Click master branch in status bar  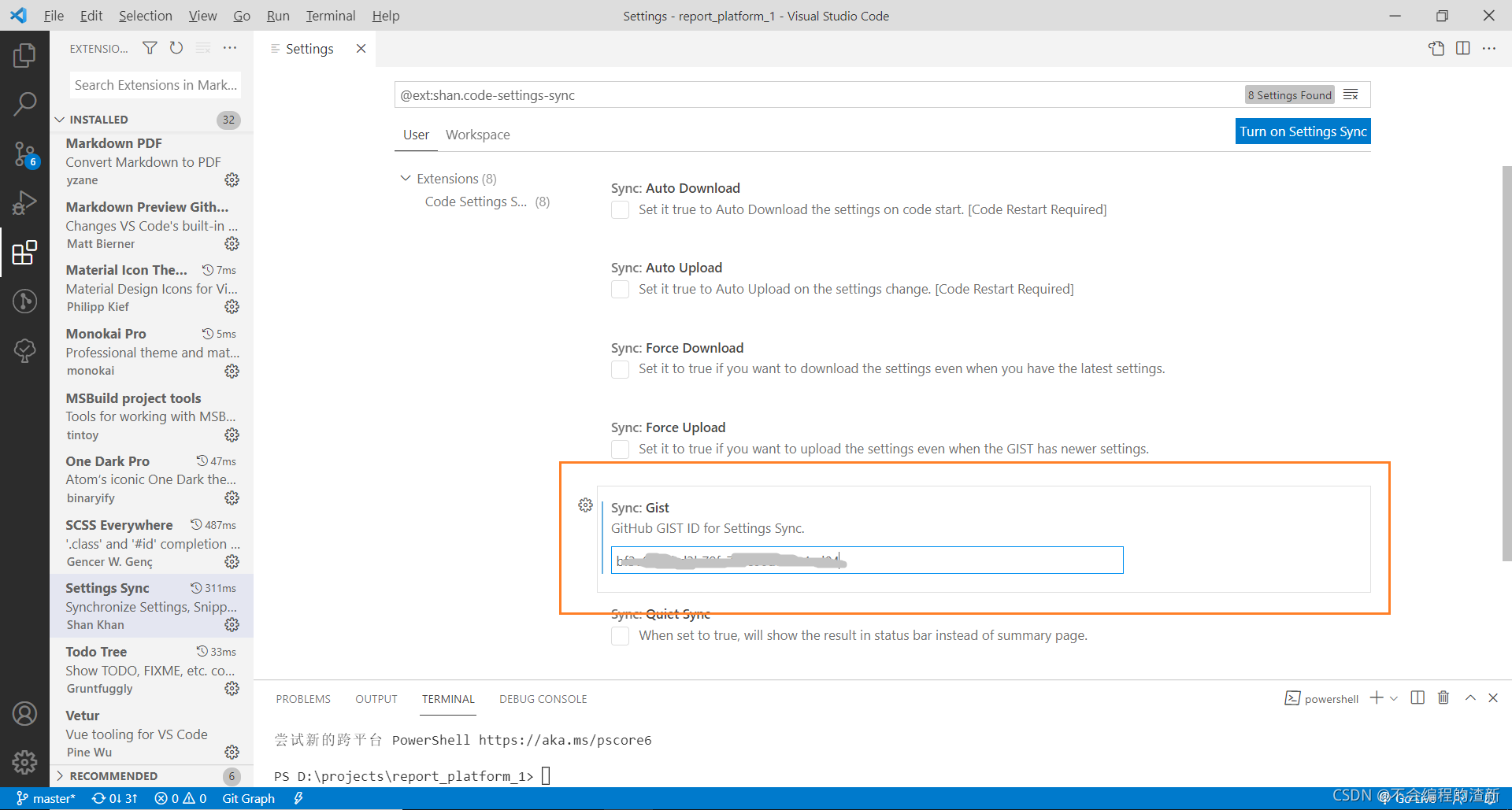(x=46, y=798)
